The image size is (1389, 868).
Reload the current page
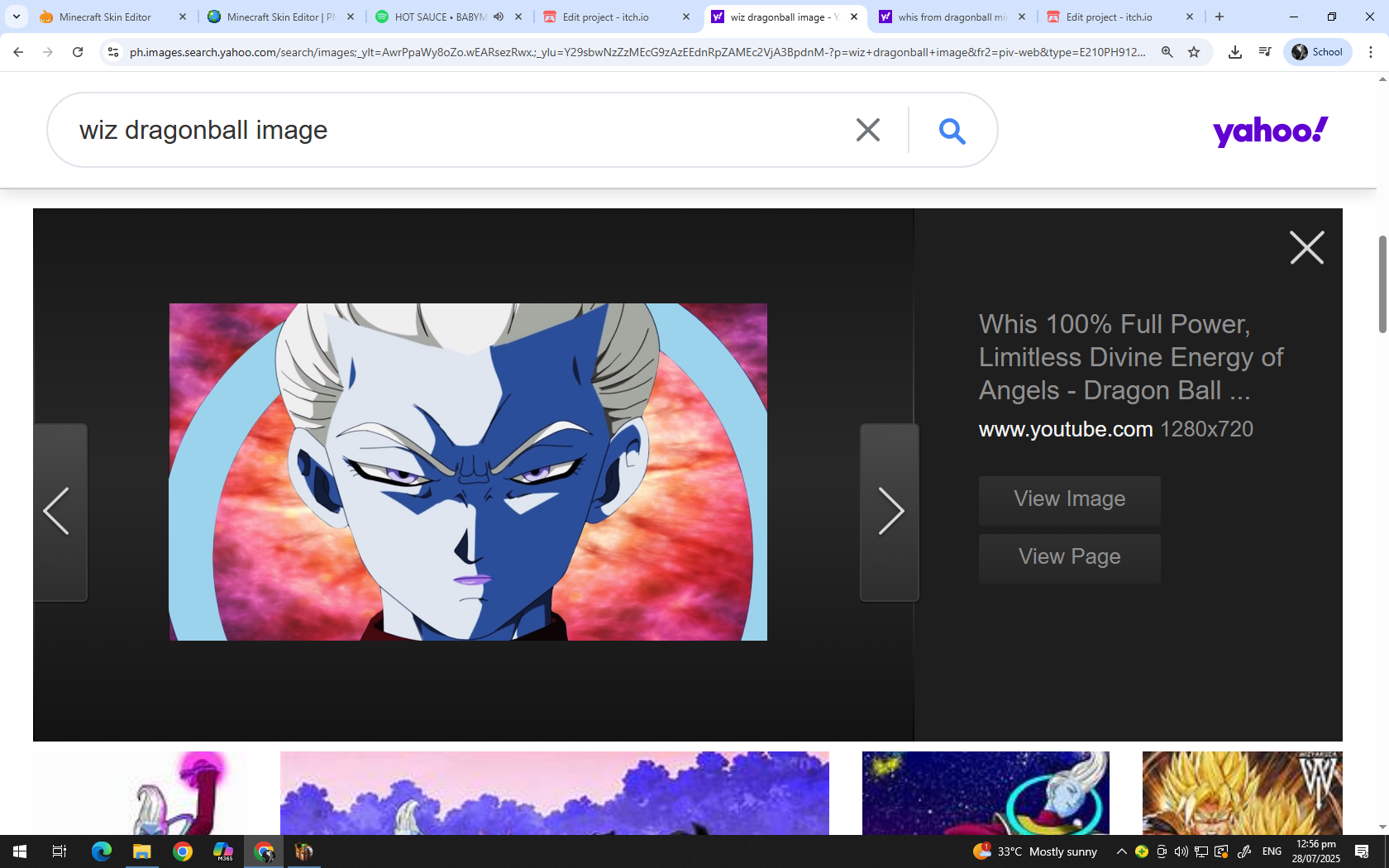pyautogui.click(x=78, y=52)
